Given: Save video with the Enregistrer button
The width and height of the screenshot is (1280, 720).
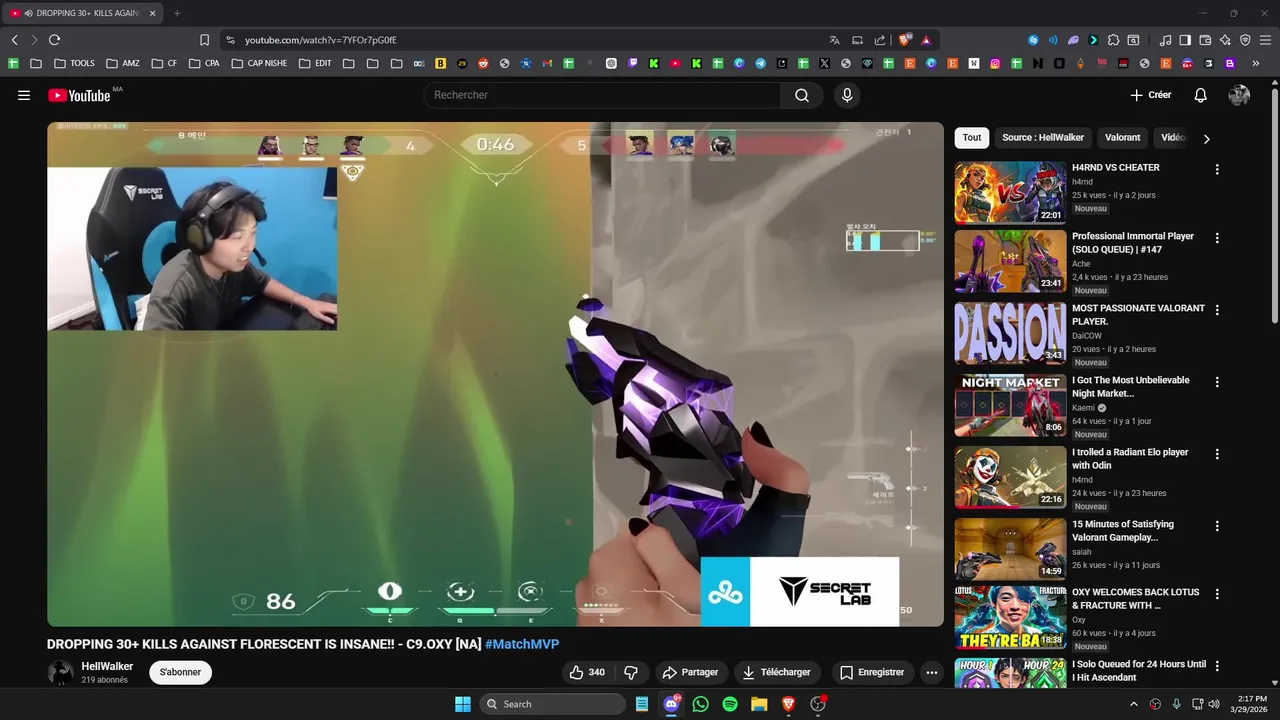Looking at the screenshot, I should pyautogui.click(x=872, y=672).
